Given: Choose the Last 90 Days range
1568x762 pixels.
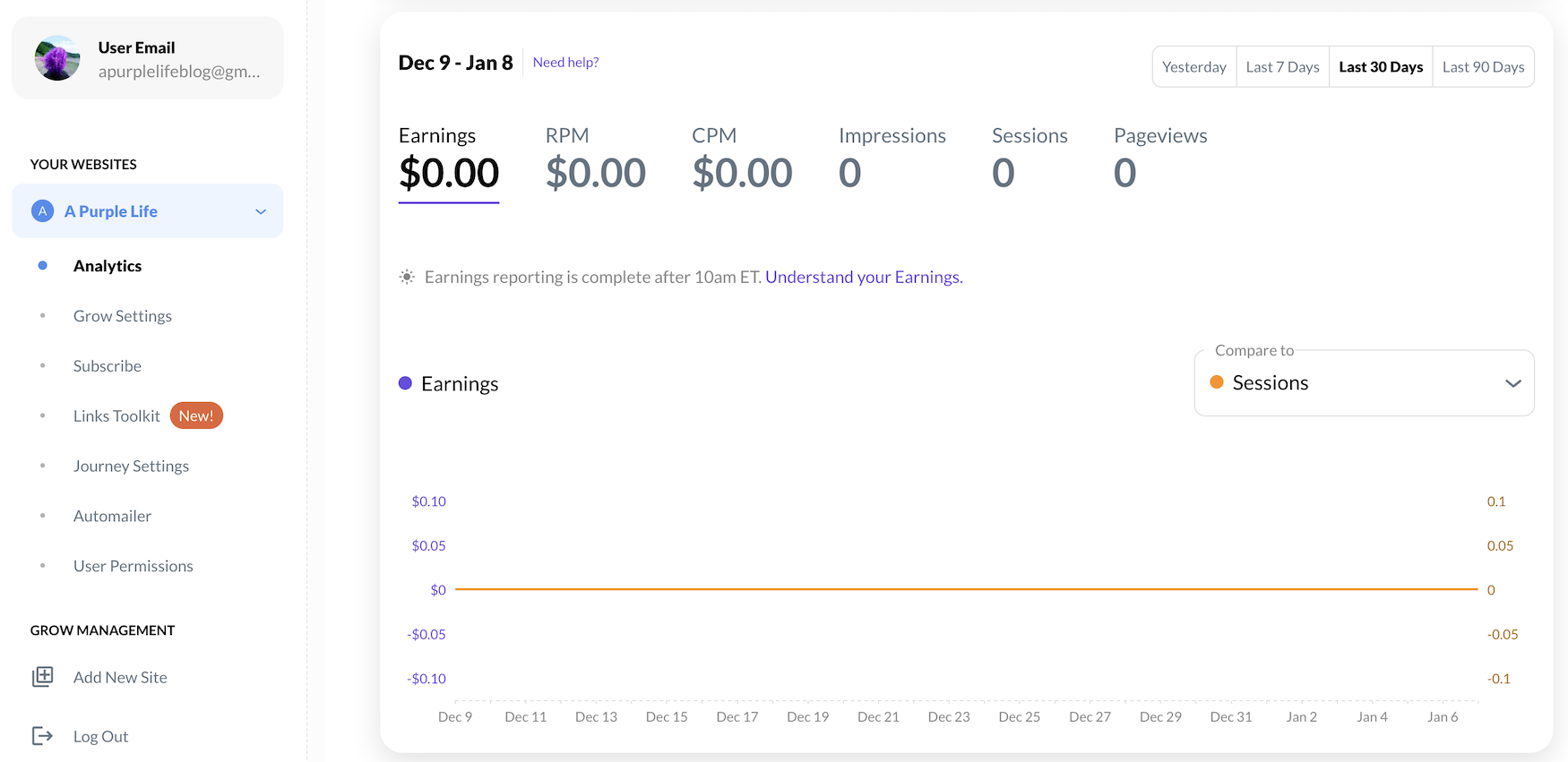Looking at the screenshot, I should 1483,67.
